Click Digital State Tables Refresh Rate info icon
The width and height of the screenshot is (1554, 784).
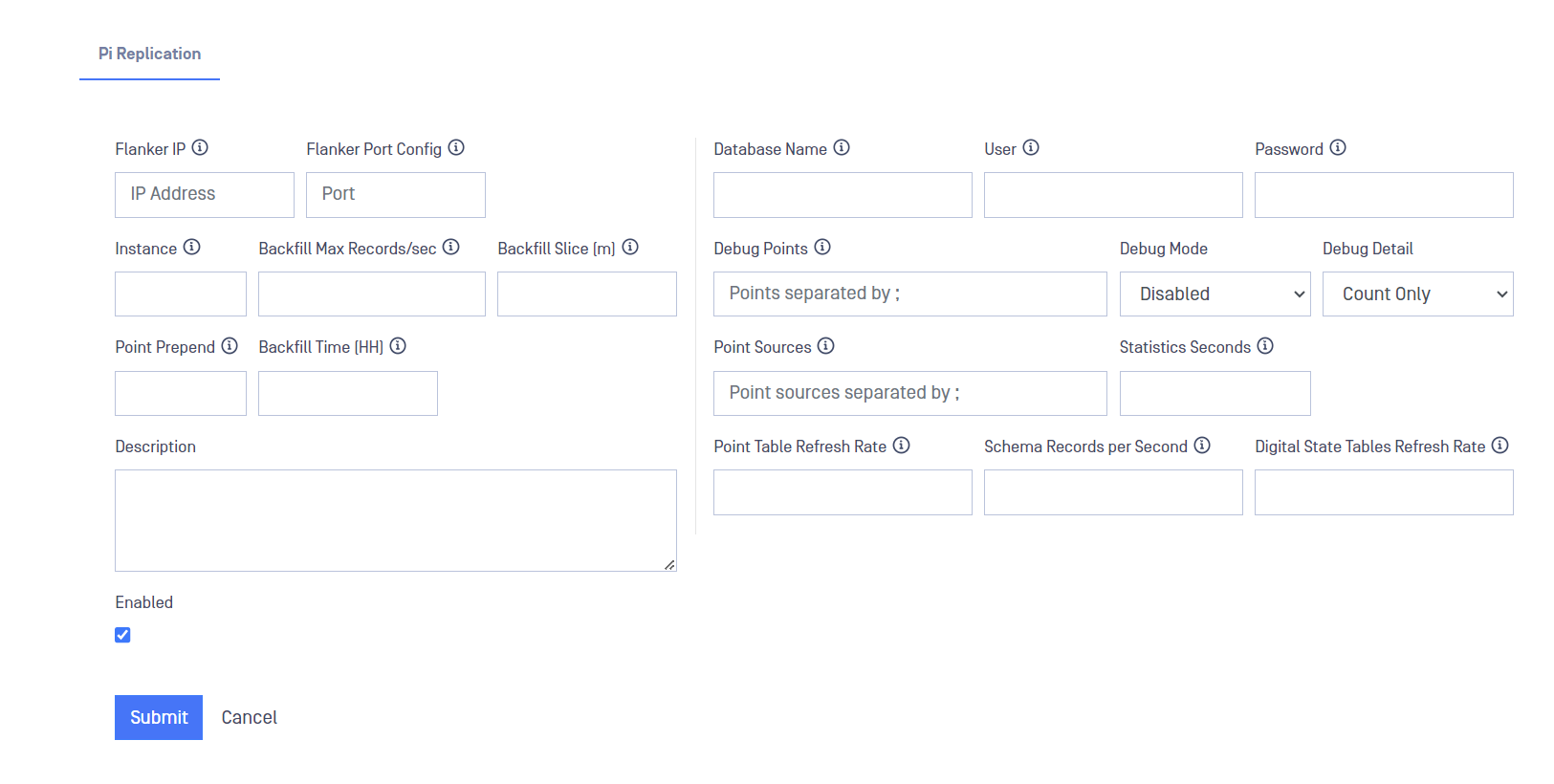(1500, 445)
